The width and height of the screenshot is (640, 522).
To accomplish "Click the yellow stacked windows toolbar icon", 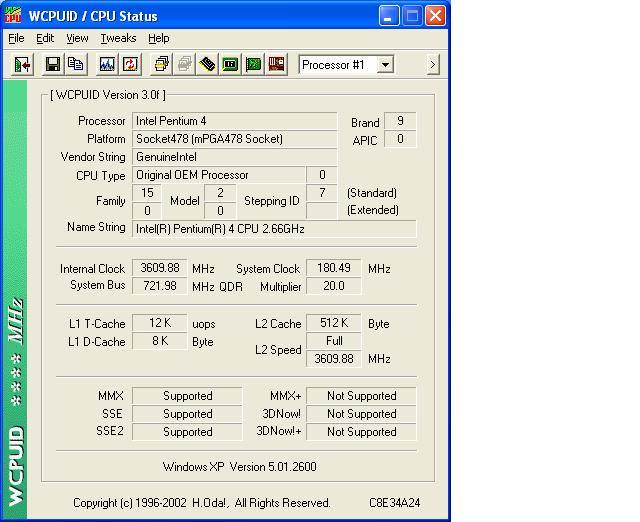I will click(x=161, y=64).
